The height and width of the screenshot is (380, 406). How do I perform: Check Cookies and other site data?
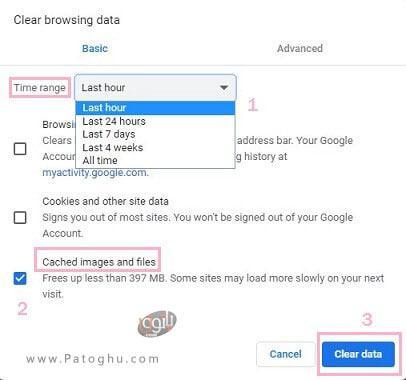[20, 218]
